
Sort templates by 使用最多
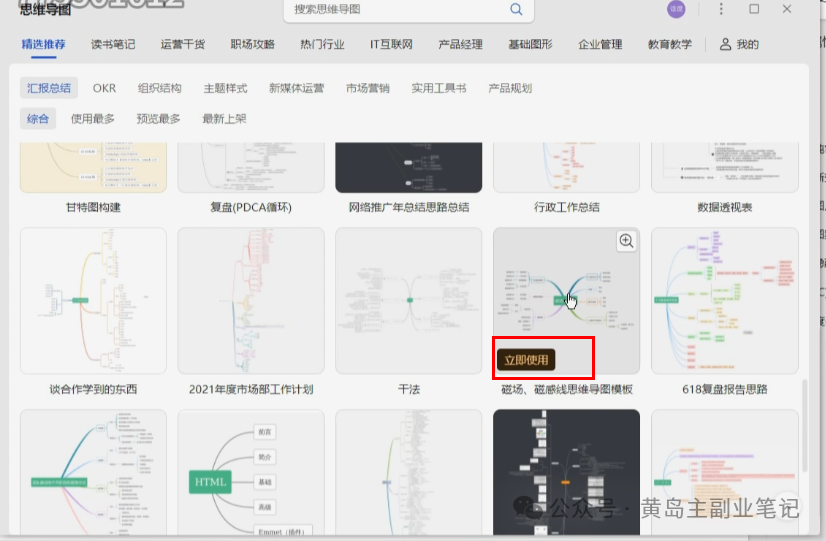pos(93,119)
